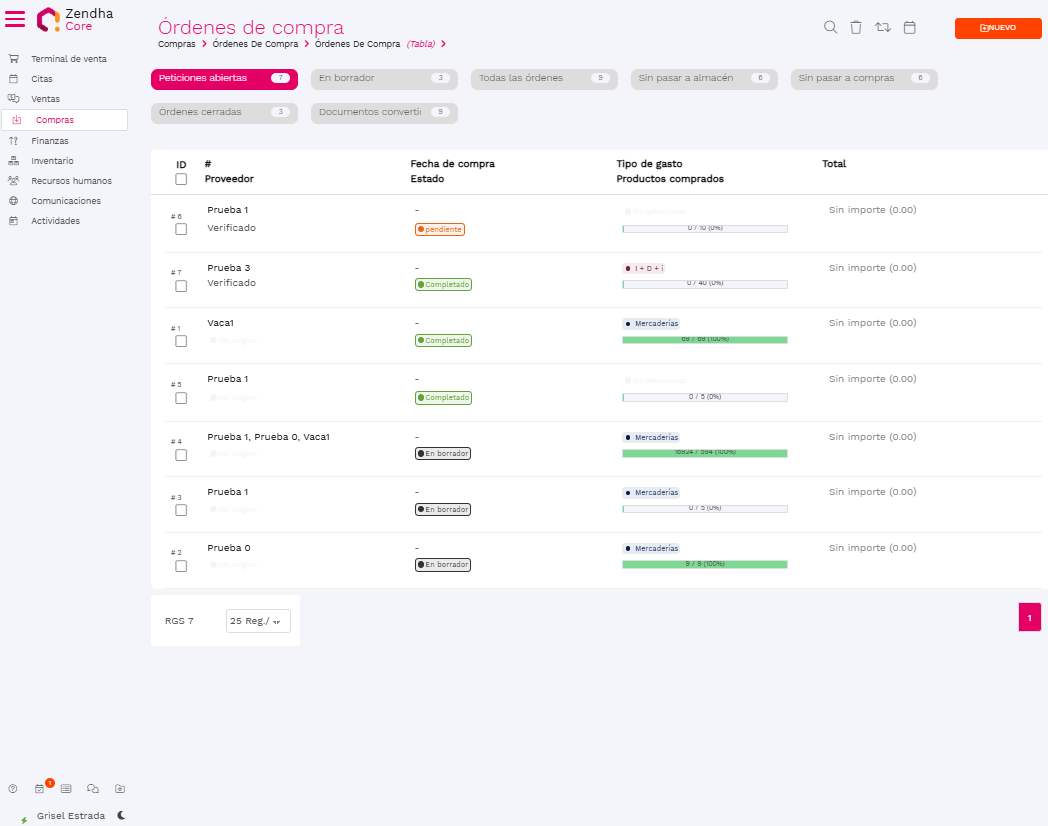Click the trash delete icon
Image resolution: width=1048 pixels, height=826 pixels.
coord(856,27)
